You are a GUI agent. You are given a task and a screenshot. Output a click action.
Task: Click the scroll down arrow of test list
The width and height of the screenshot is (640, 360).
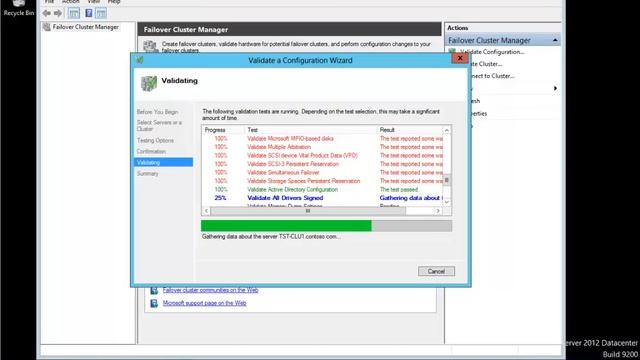pyautogui.click(x=447, y=202)
